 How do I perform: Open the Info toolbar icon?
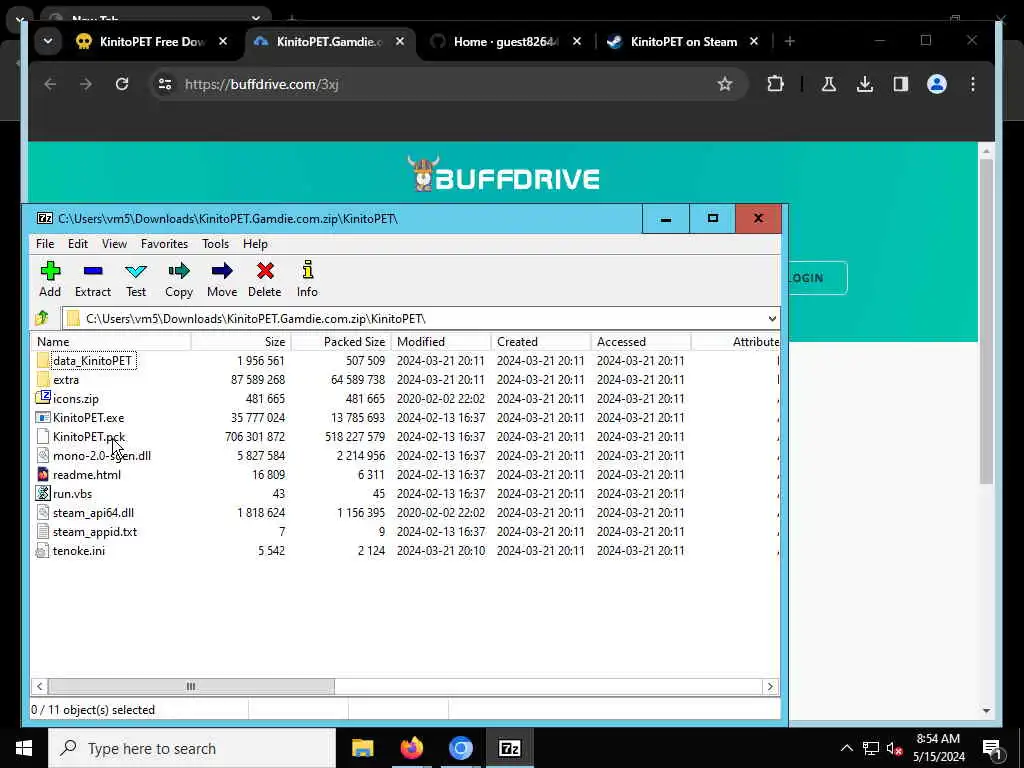(x=307, y=279)
